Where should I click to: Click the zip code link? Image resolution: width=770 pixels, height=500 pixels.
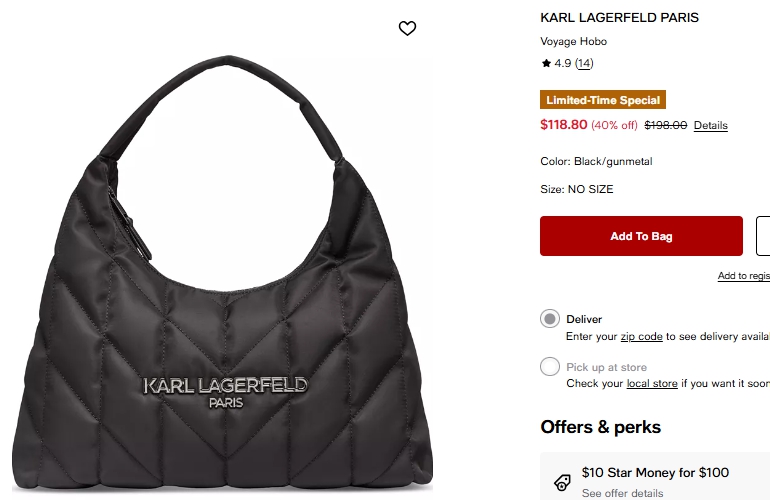click(x=641, y=336)
